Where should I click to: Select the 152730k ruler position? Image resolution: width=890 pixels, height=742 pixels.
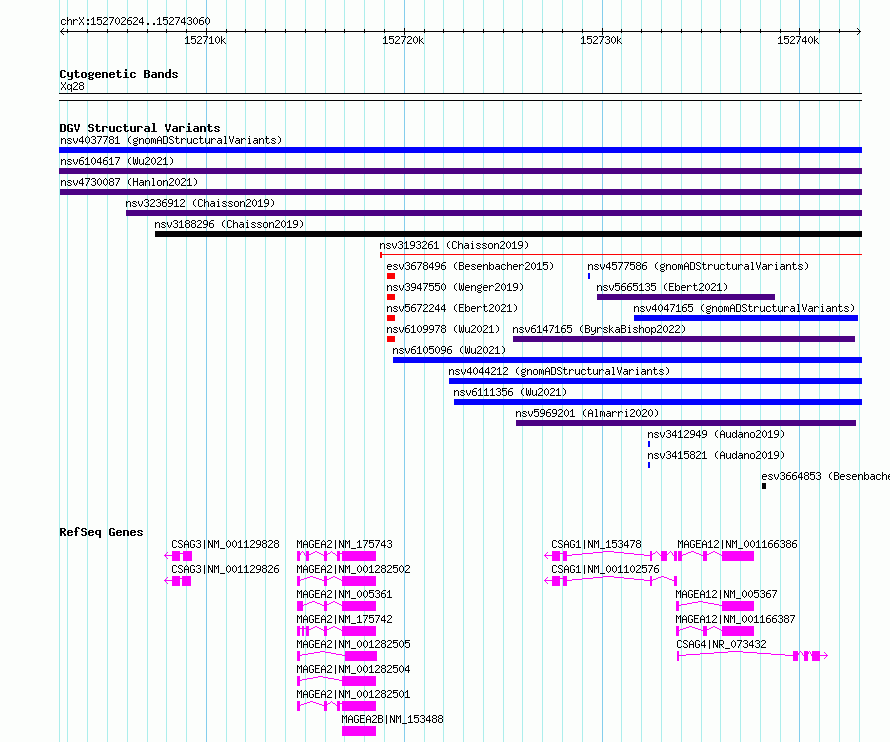(x=601, y=40)
